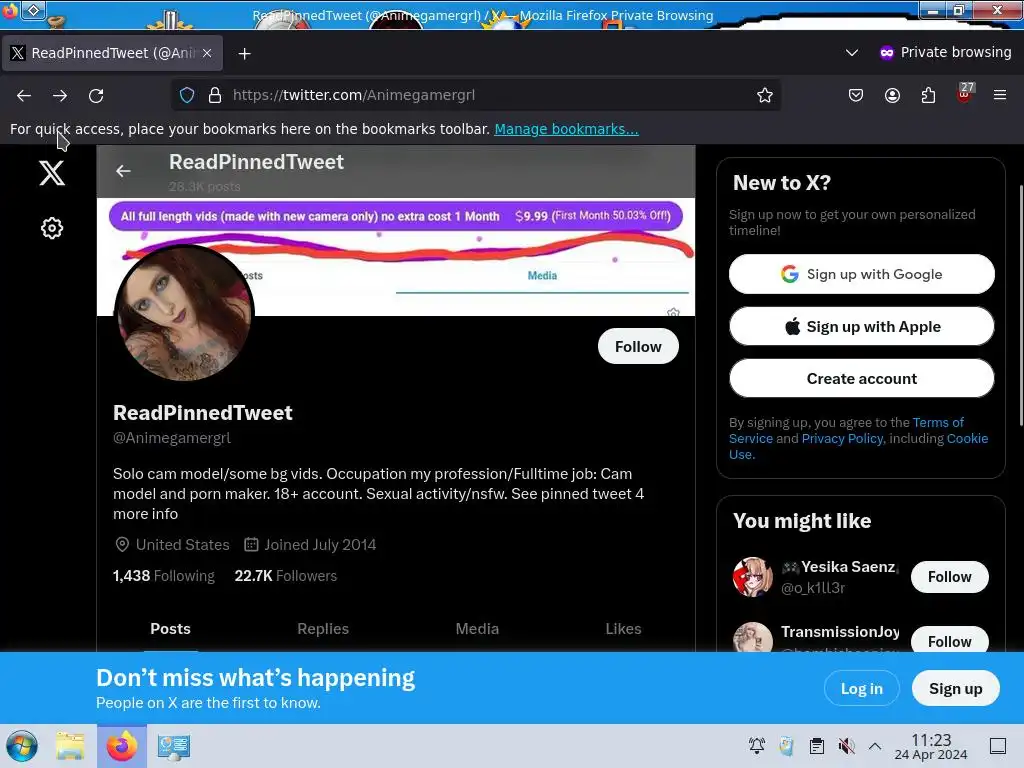Open the tracking protection shield
This screenshot has height=768, width=1024.
tap(187, 95)
